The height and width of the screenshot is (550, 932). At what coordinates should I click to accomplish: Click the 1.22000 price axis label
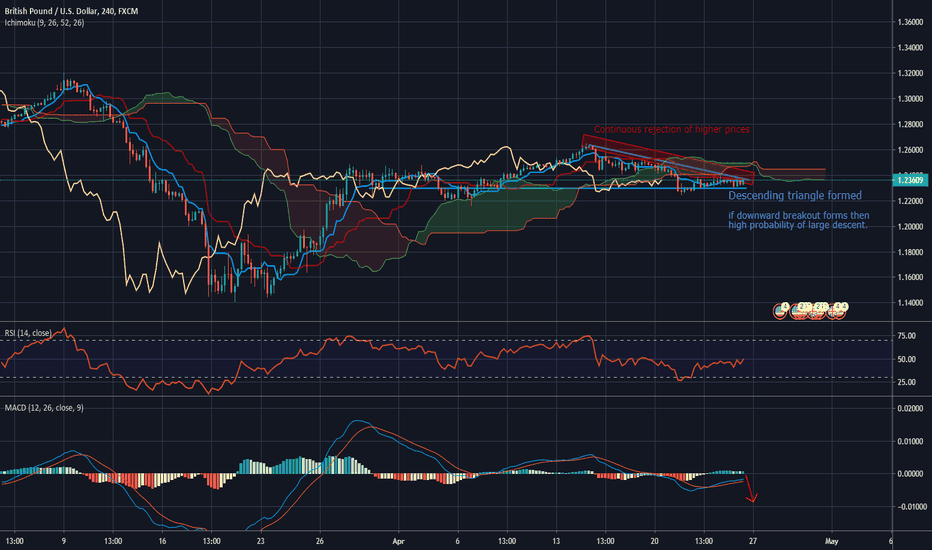tap(910, 201)
